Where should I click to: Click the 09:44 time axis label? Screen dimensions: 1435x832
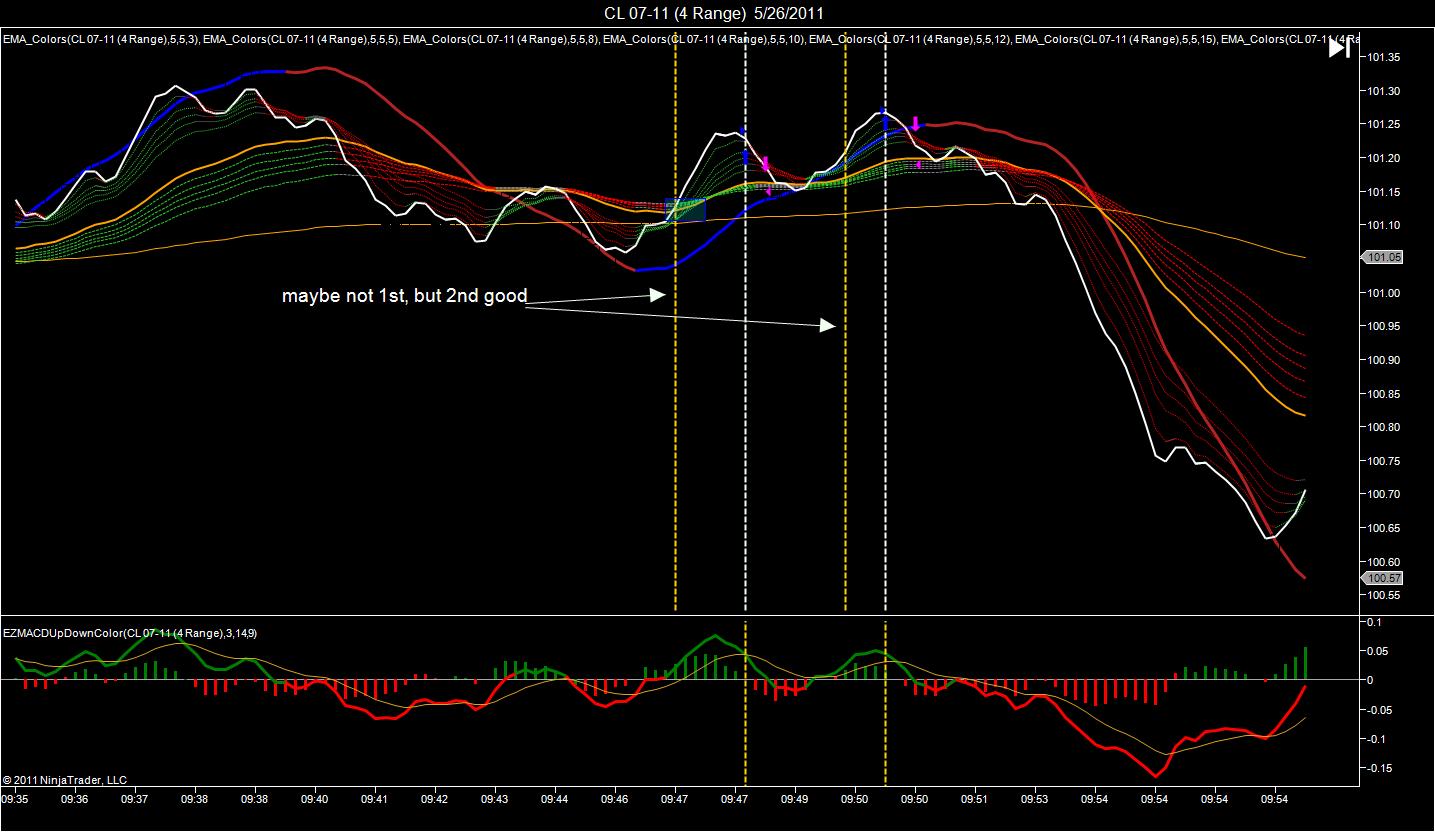point(555,800)
